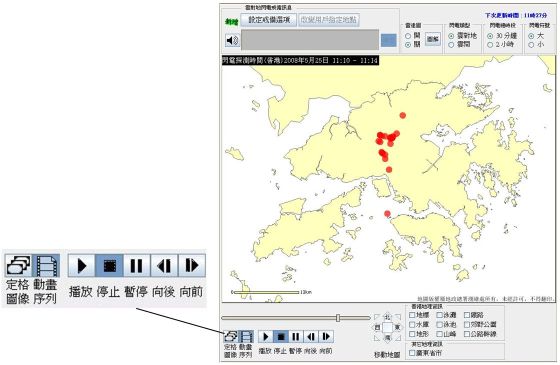Enable the 泳灘 beaches checkbox
The image size is (560, 365).
(440, 315)
